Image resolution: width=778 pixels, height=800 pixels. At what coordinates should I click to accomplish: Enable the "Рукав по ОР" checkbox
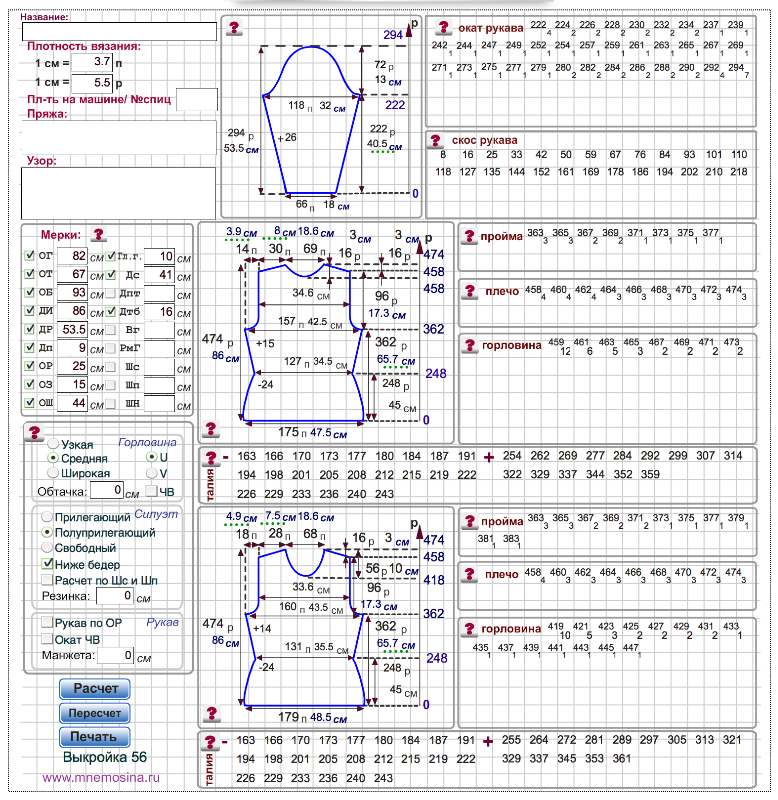[x=46, y=623]
